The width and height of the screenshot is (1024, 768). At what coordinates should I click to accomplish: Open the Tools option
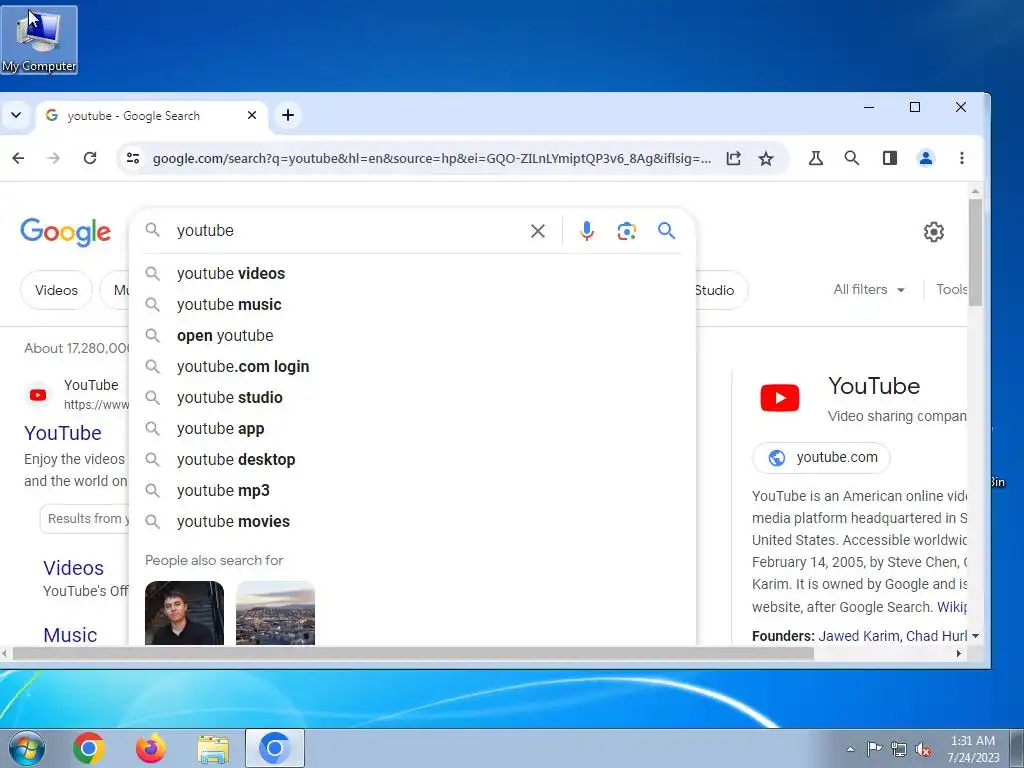952,289
